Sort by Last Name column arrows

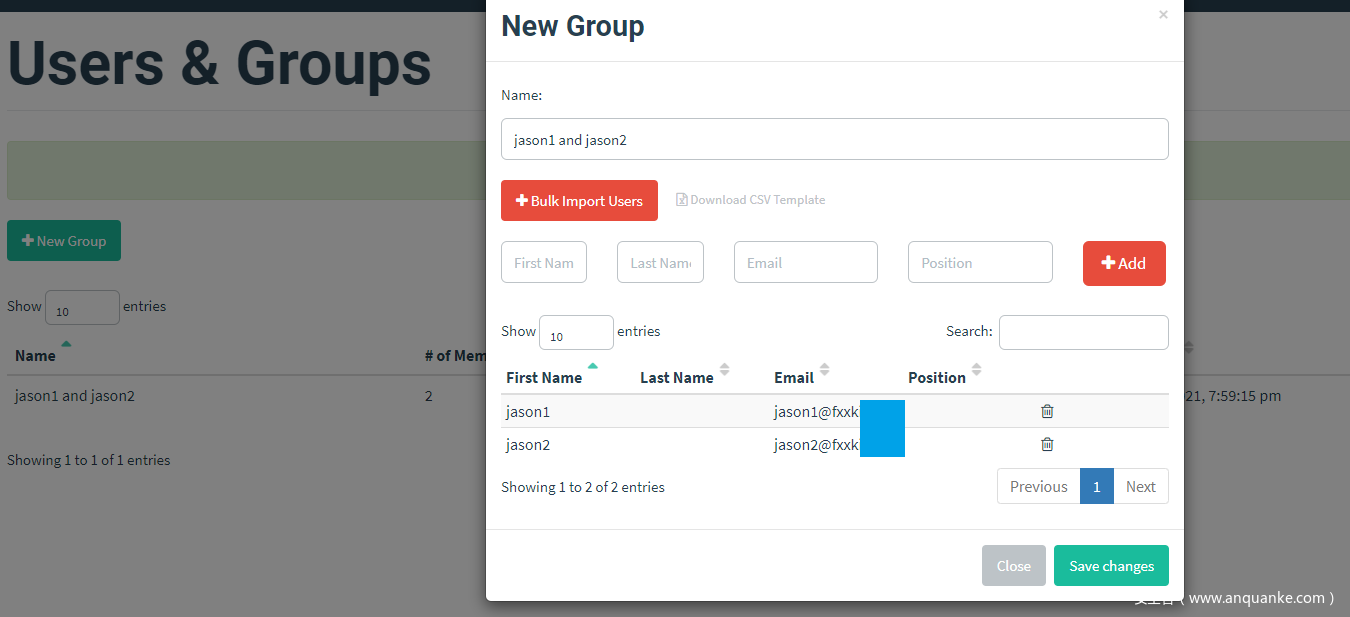(725, 370)
